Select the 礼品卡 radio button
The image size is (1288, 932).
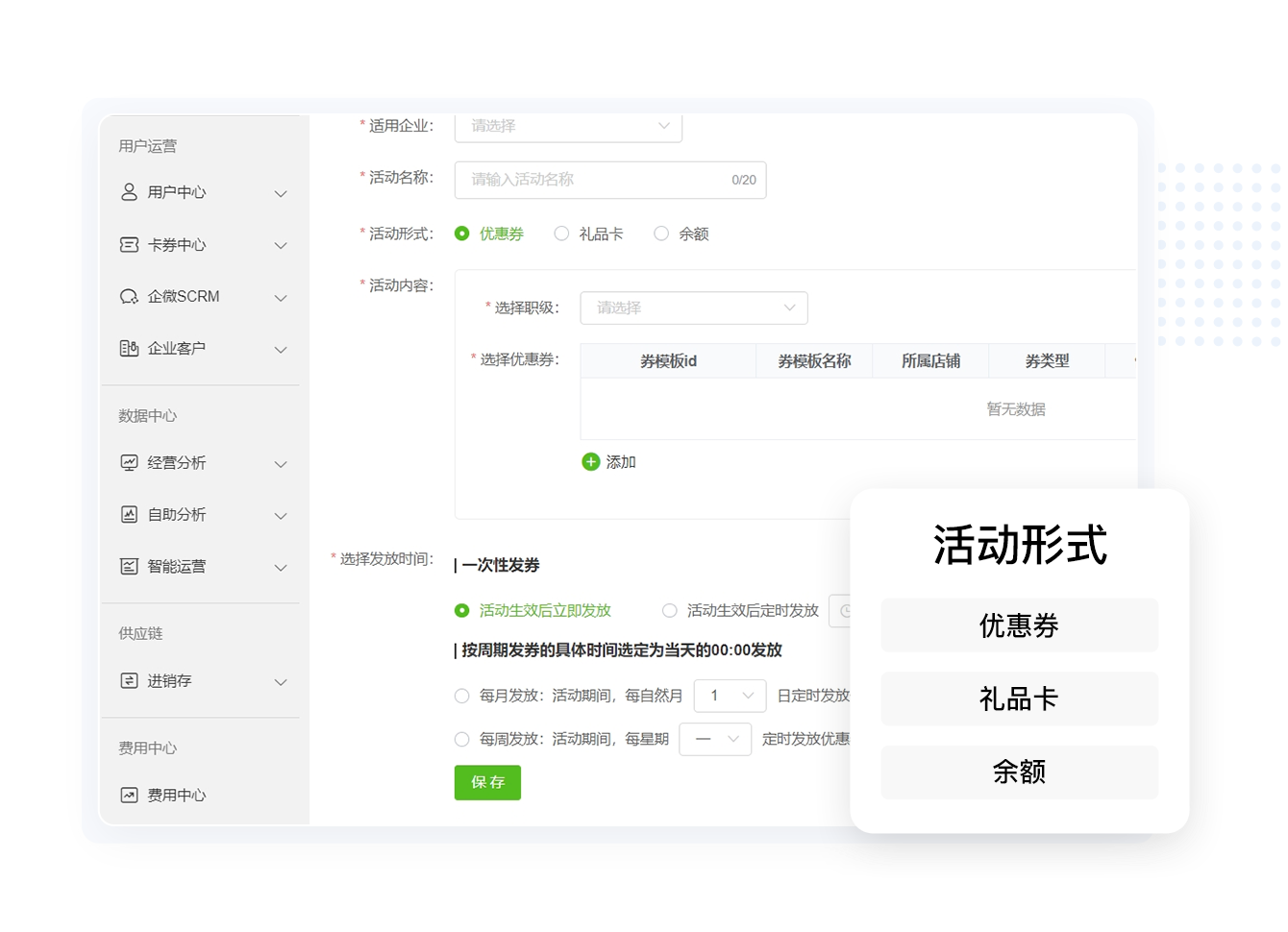pos(561,233)
